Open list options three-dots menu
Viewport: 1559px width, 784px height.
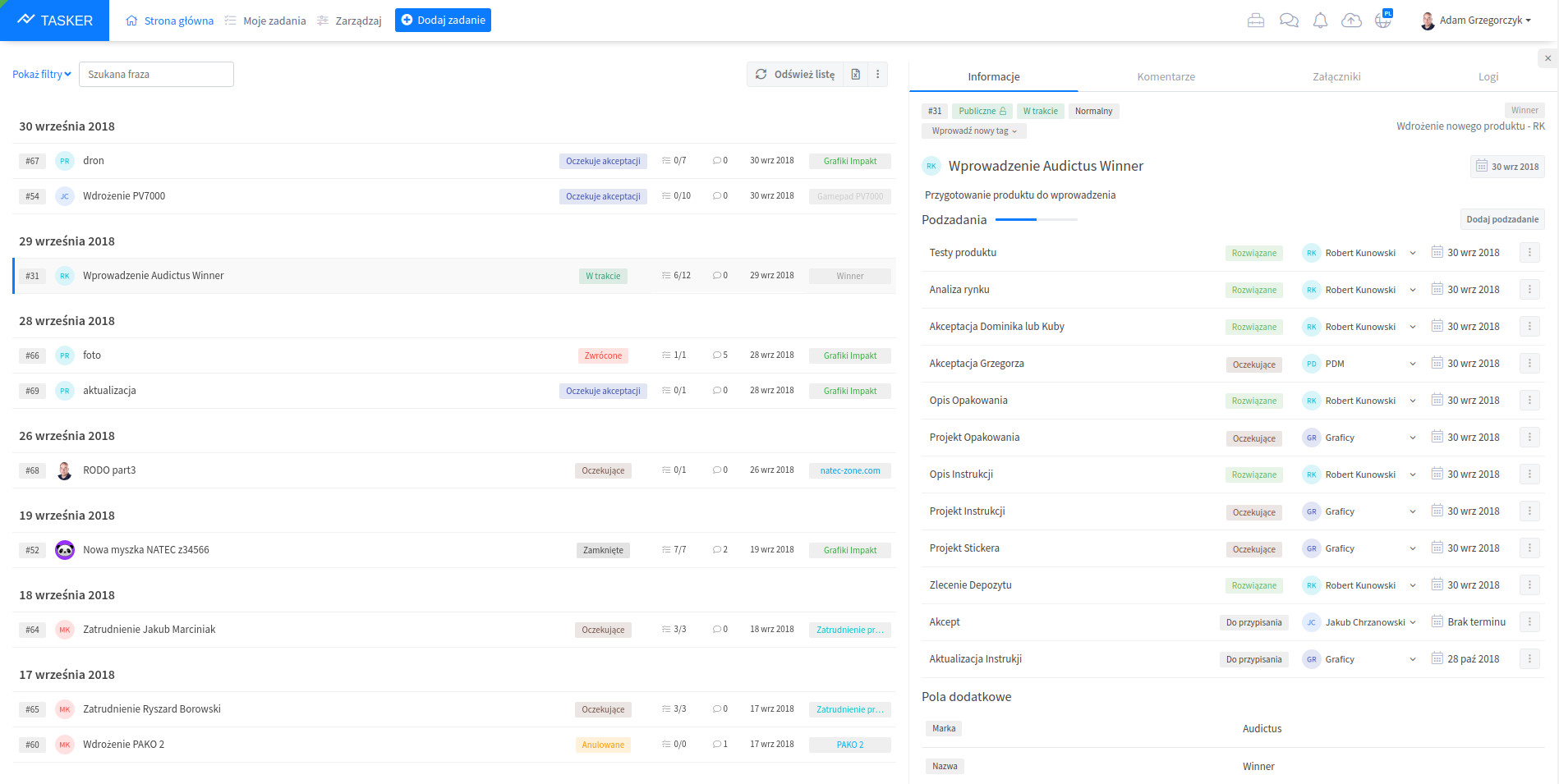[x=877, y=75]
